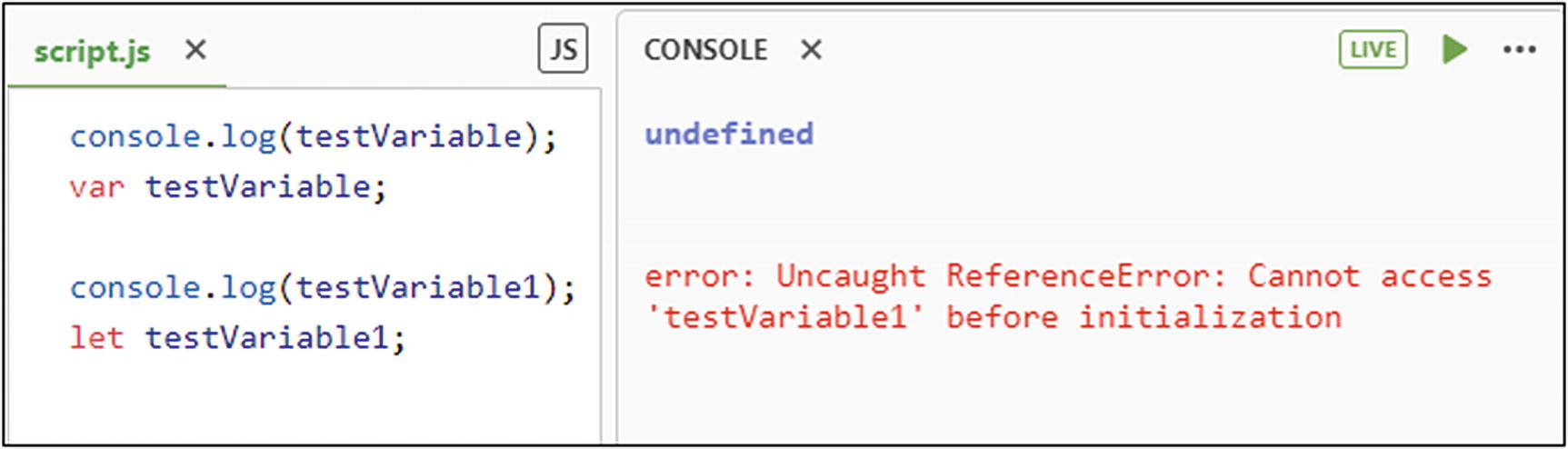Click the 'var testVariable;' code line

coord(227,187)
